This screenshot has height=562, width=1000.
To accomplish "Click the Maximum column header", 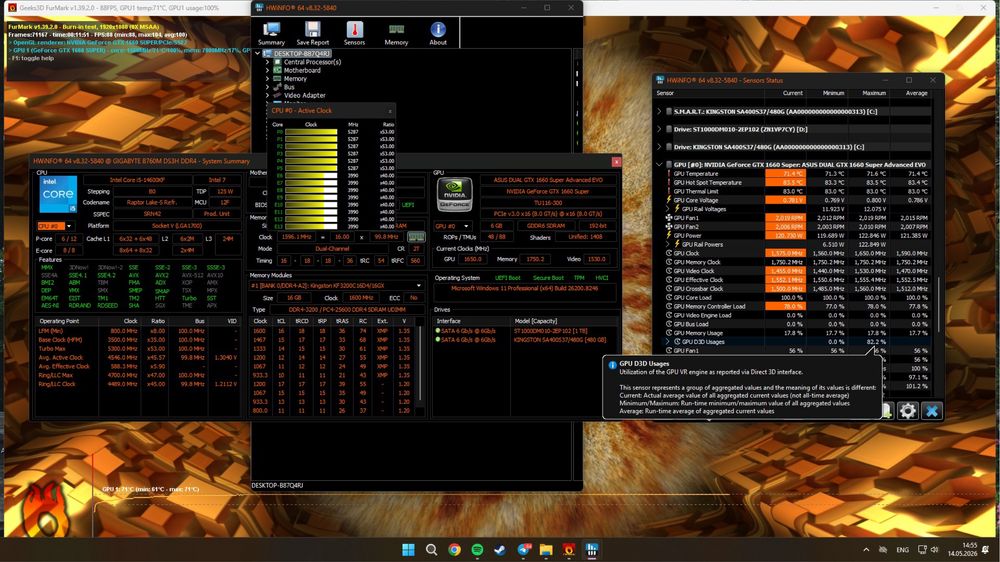I will tap(874, 93).
